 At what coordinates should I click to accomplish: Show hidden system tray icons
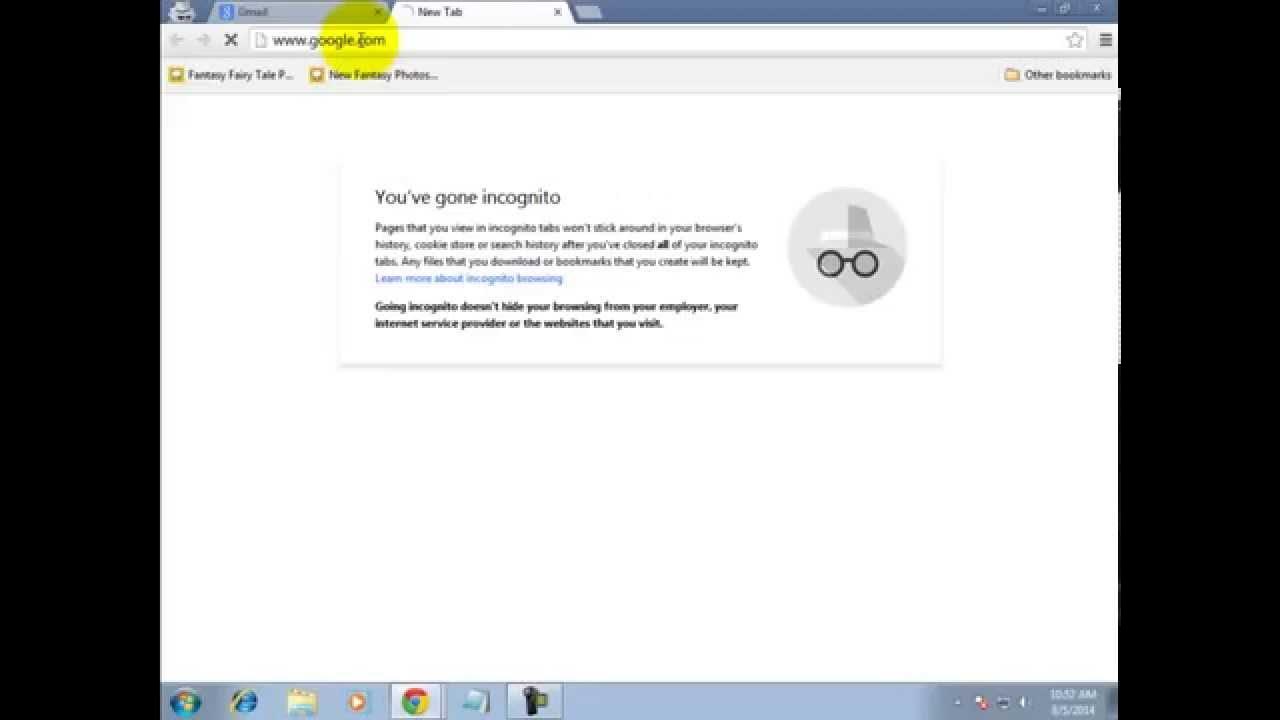[x=957, y=703]
